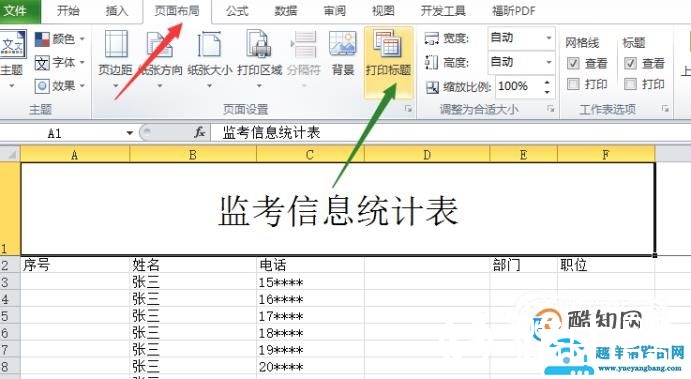This screenshot has height=379, width=691.
Task: Toggle Headings Print (打印) checkbox
Action: pos(630,84)
